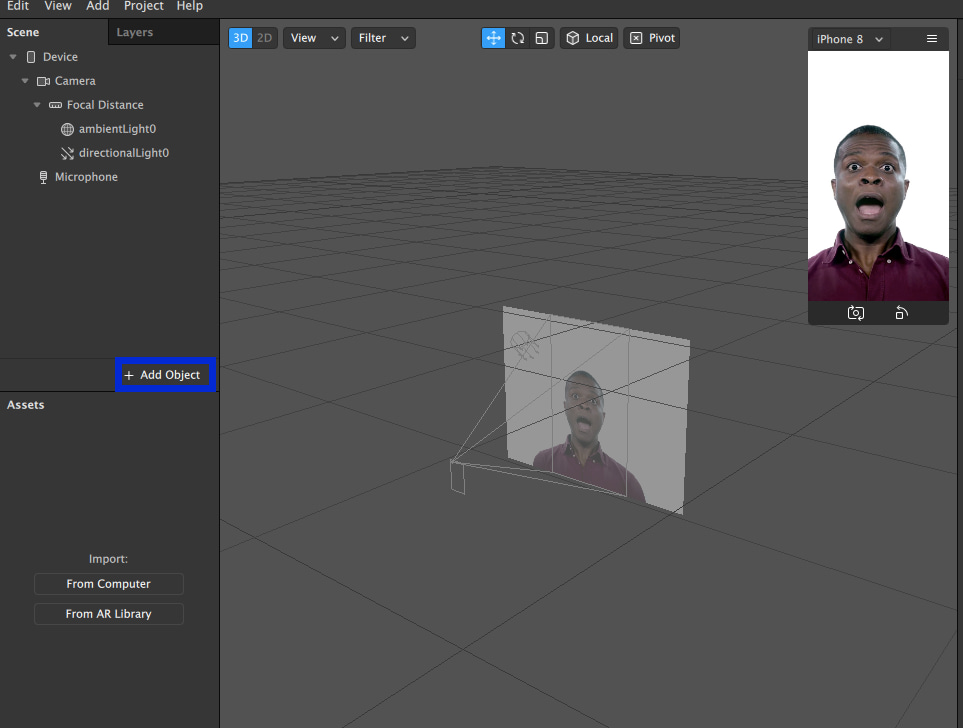Viewport: 963px width, 728px height.
Task: Open the Project menu
Action: (x=144, y=6)
